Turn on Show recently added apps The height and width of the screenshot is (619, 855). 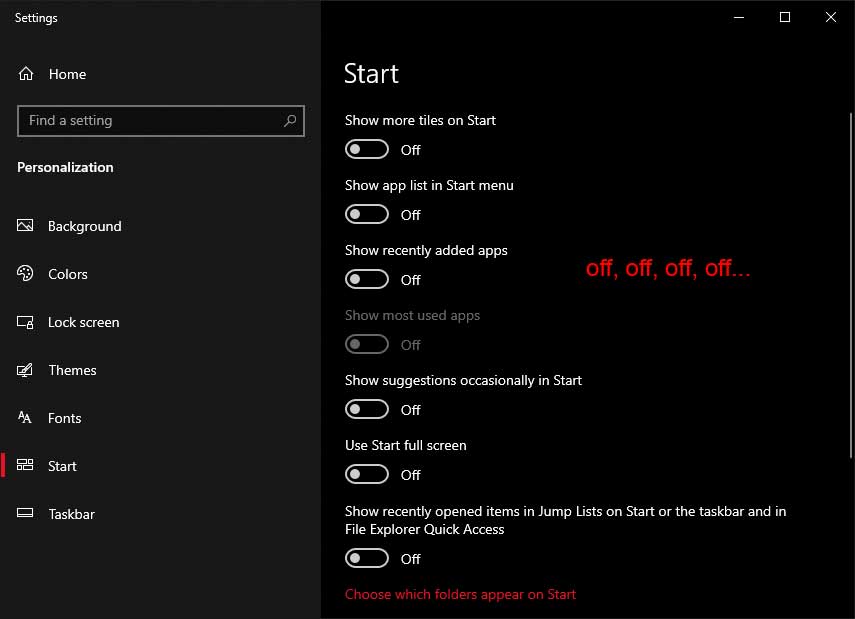[x=366, y=279]
